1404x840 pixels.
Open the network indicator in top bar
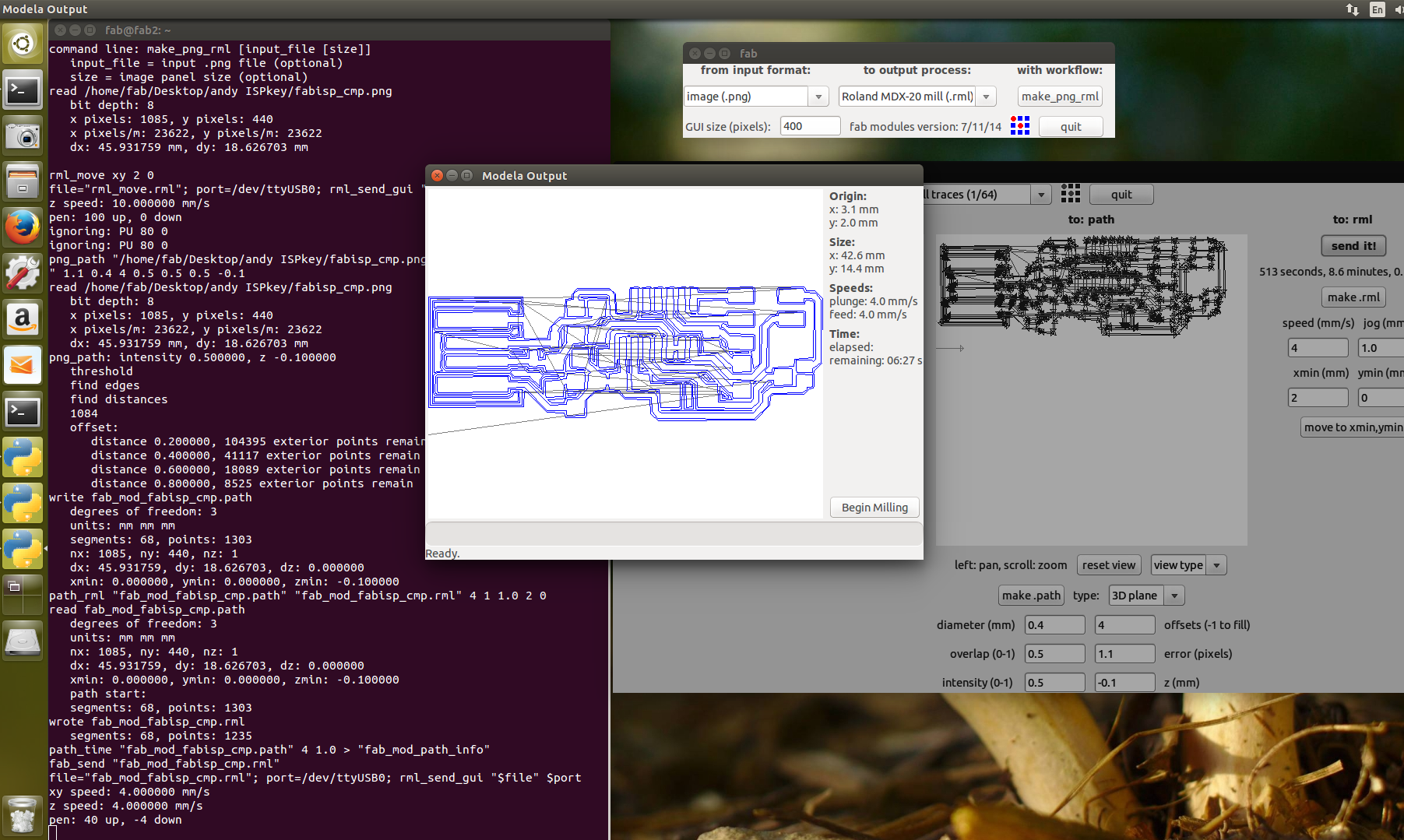1353,9
